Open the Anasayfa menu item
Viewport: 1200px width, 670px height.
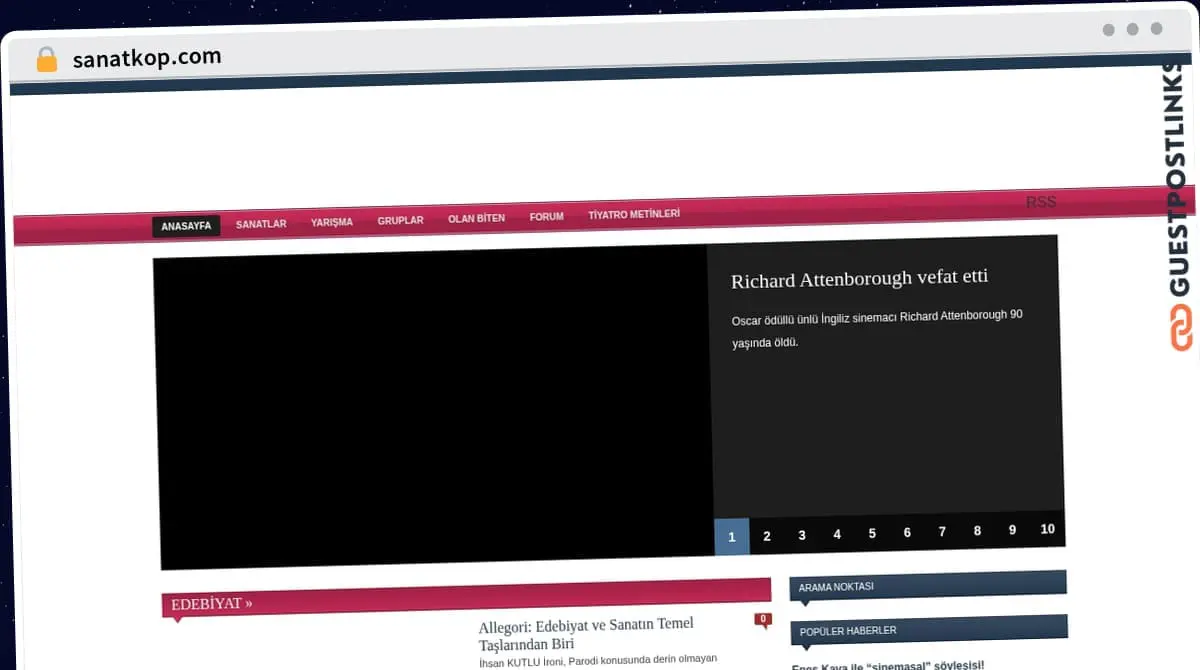[x=186, y=226]
